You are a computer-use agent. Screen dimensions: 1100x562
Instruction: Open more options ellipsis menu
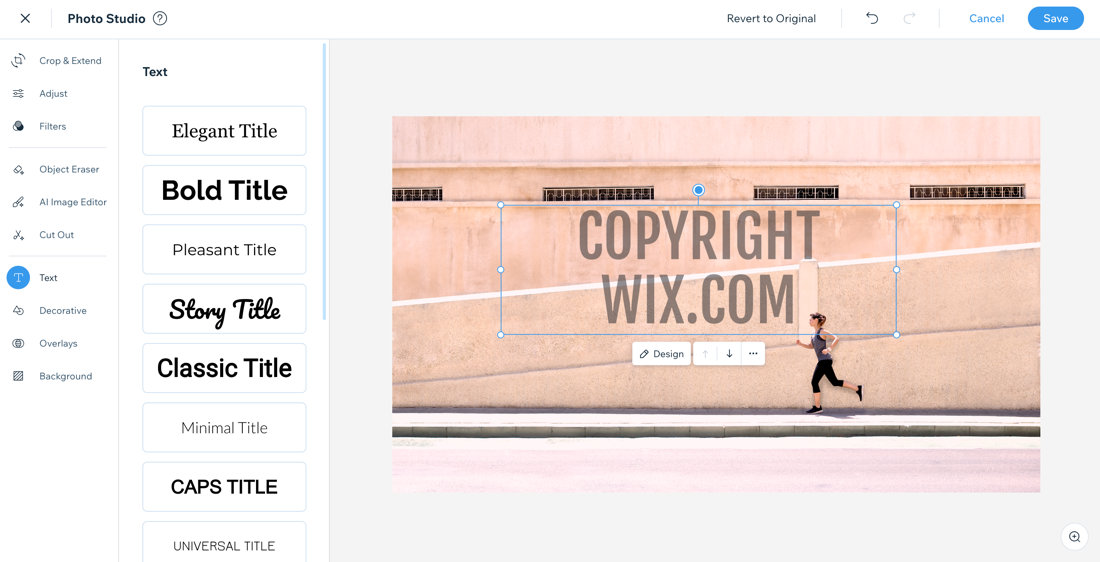click(753, 354)
